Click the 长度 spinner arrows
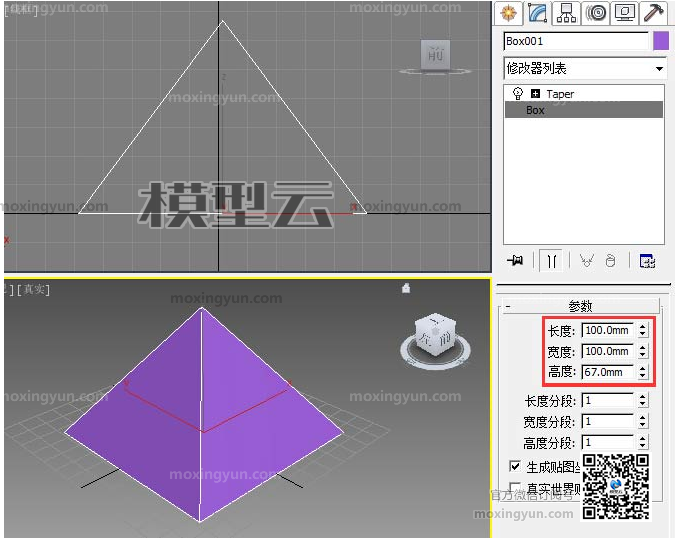 (643, 330)
